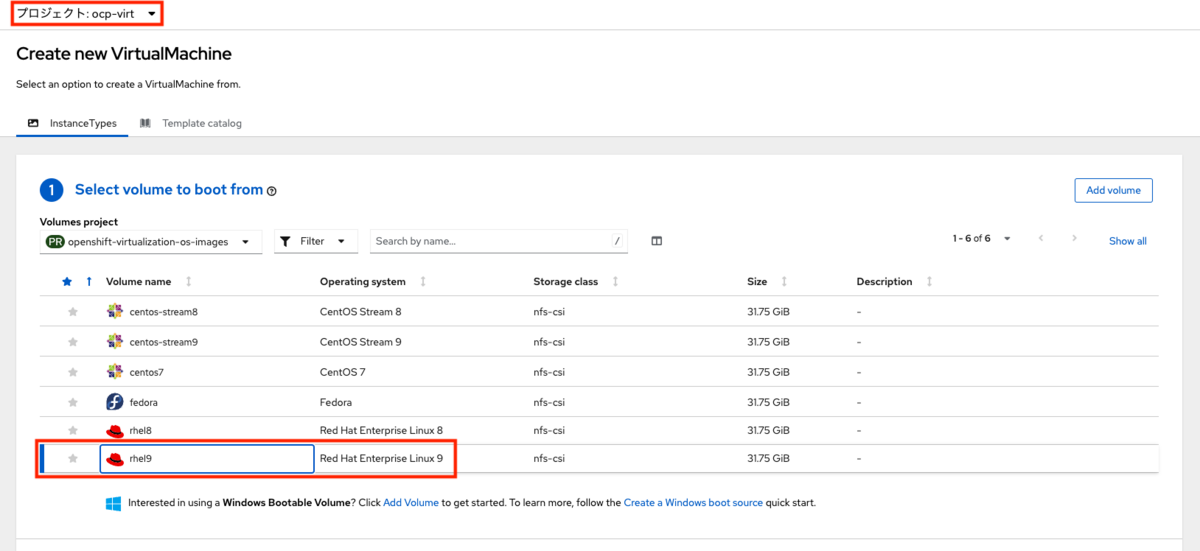Viewport: 1200px width, 551px height.
Task: Click the Volume name column header
Action: click(x=138, y=282)
